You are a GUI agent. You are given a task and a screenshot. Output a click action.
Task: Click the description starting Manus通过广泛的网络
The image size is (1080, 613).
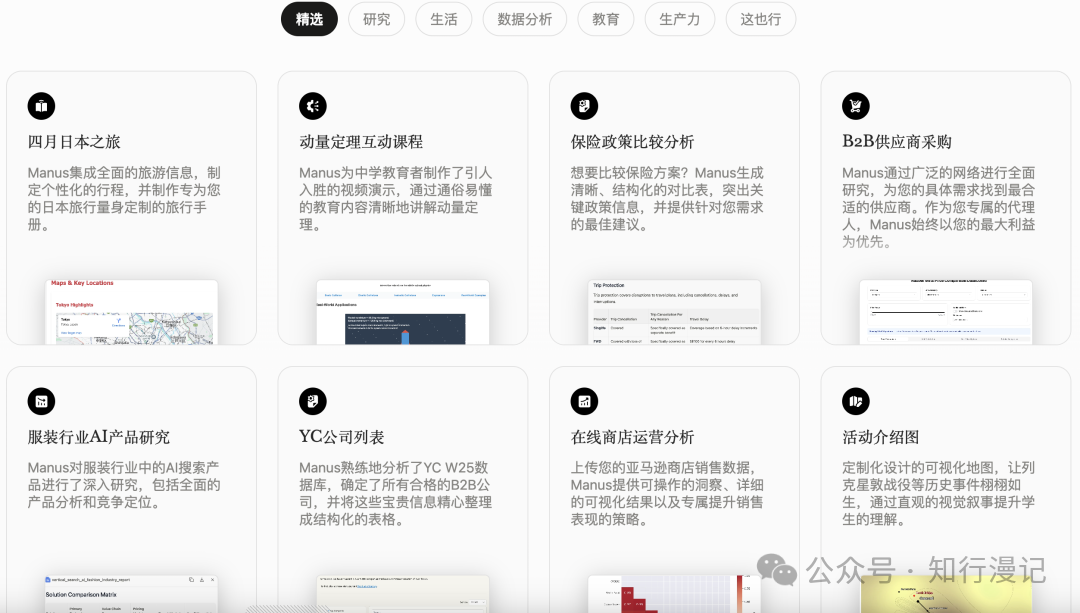938,207
